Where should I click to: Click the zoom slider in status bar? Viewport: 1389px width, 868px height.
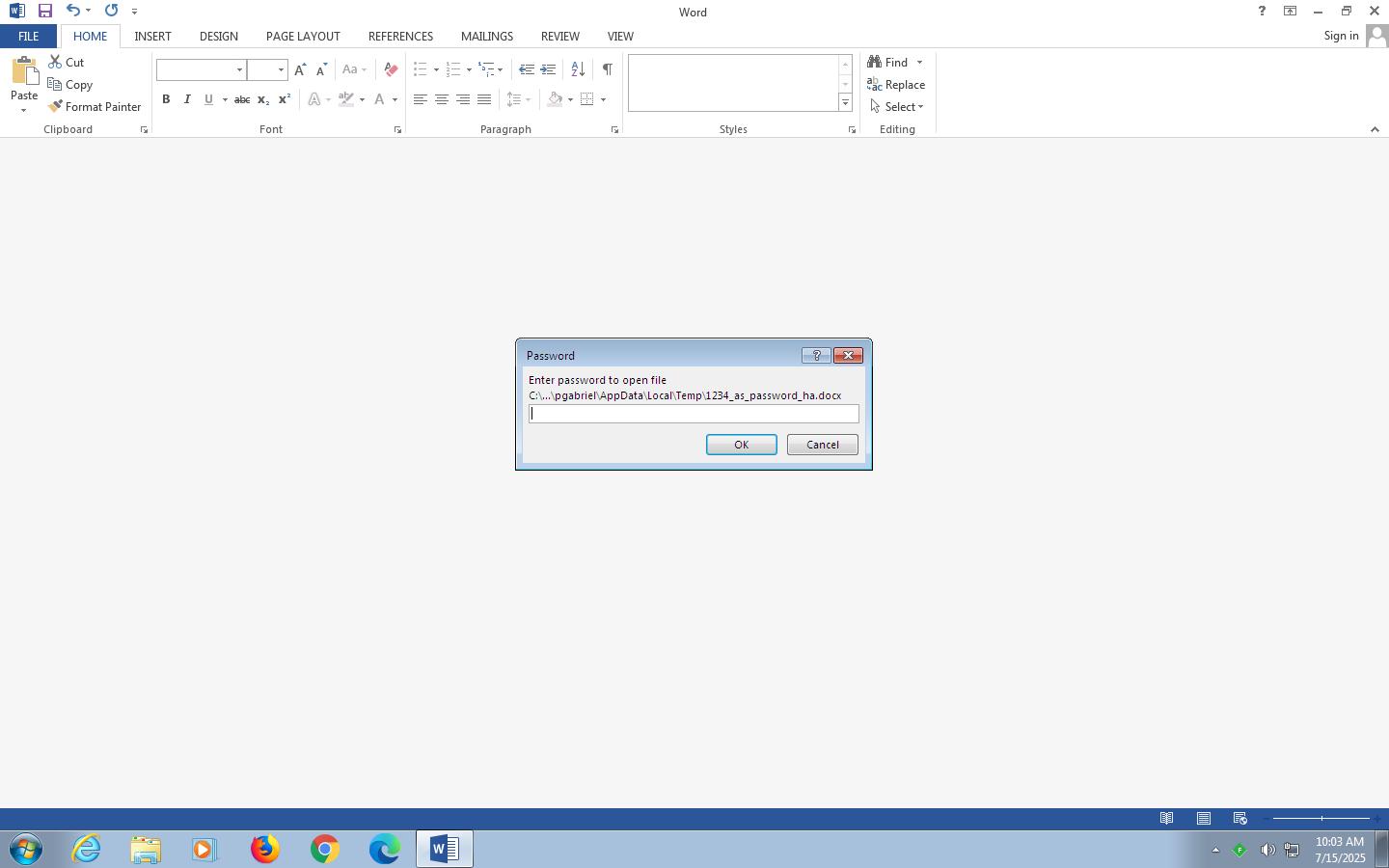pos(1321,818)
